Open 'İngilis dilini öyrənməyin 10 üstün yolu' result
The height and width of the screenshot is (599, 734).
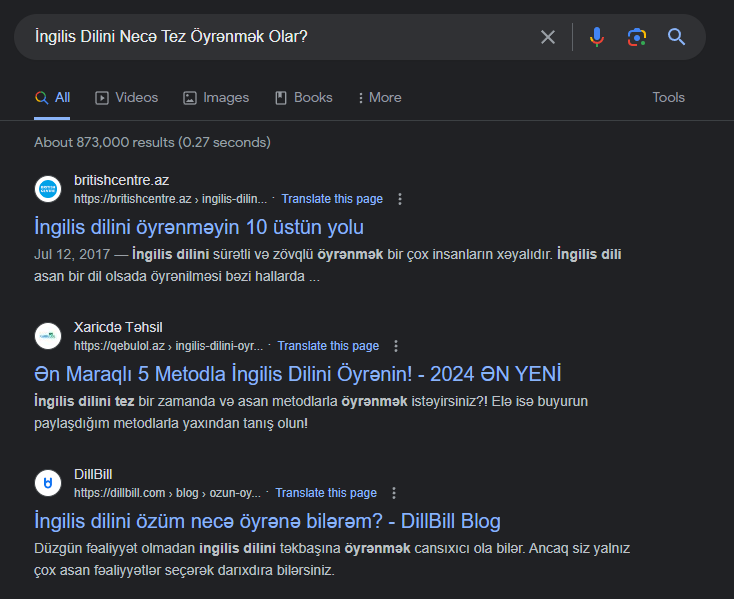(x=199, y=227)
